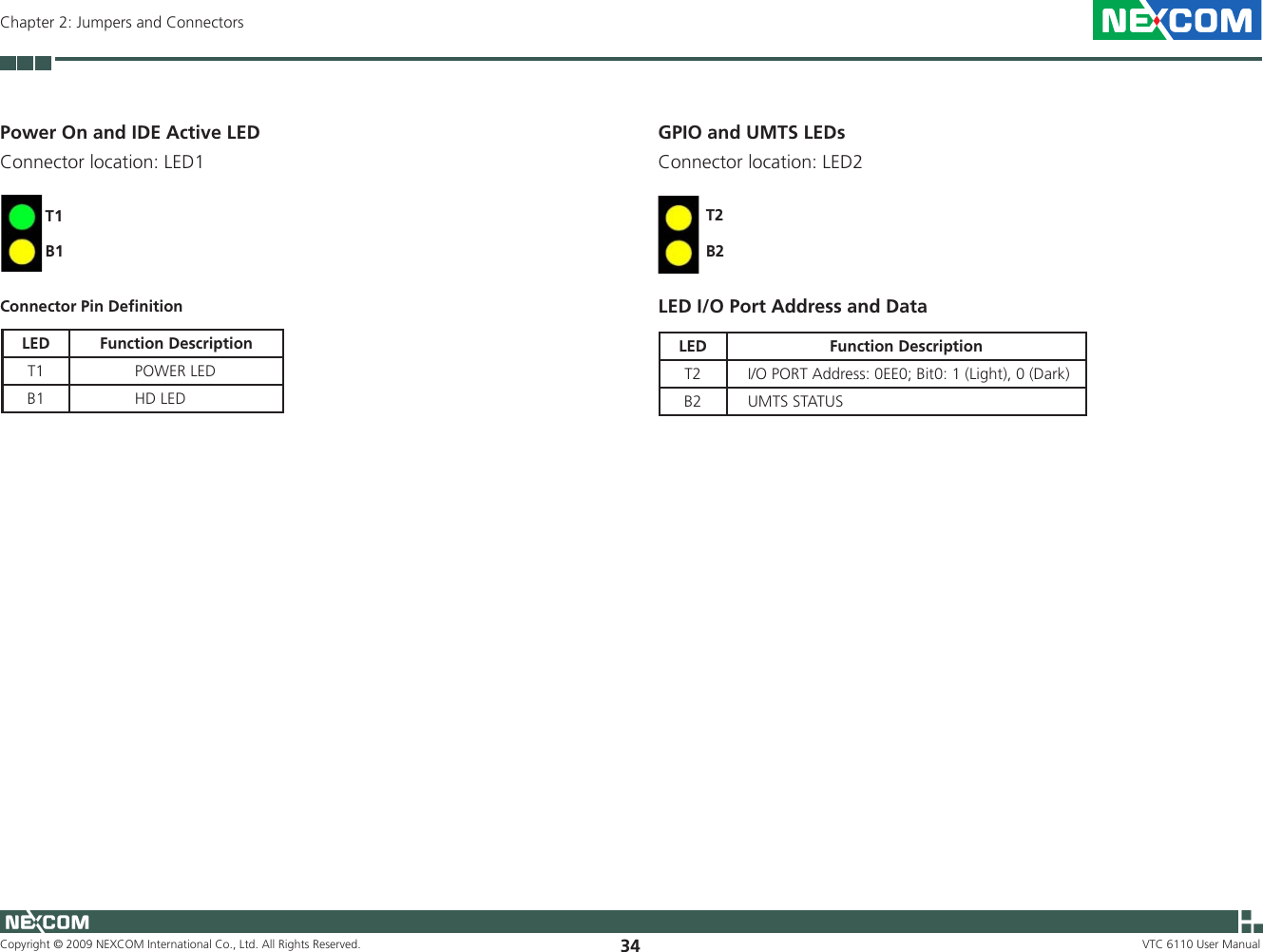Image resolution: width=1263 pixels, height=952 pixels.
Task: Click the 'T1' cell in LED1 table
Action: 35,371
